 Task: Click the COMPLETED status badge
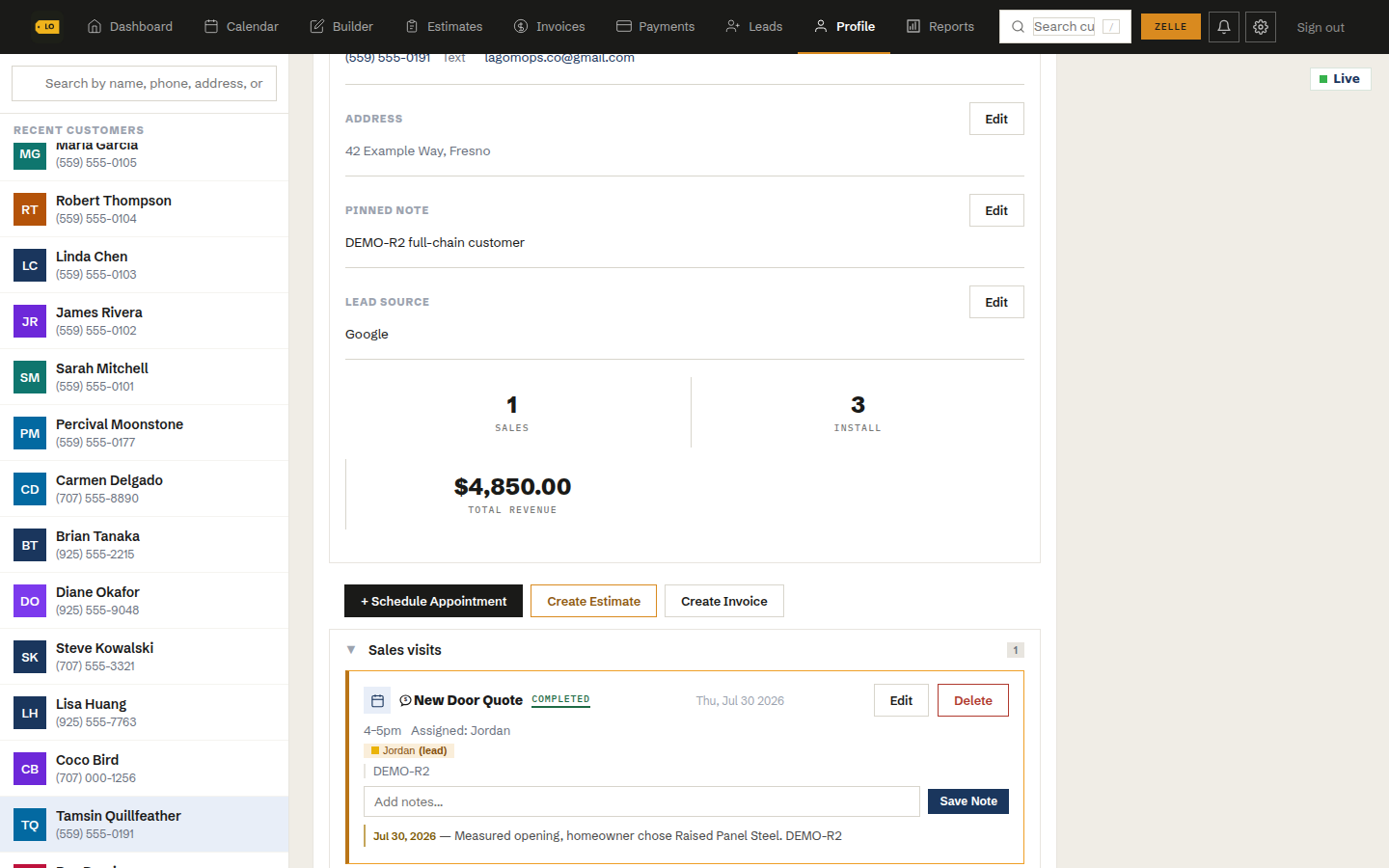pyautogui.click(x=560, y=700)
